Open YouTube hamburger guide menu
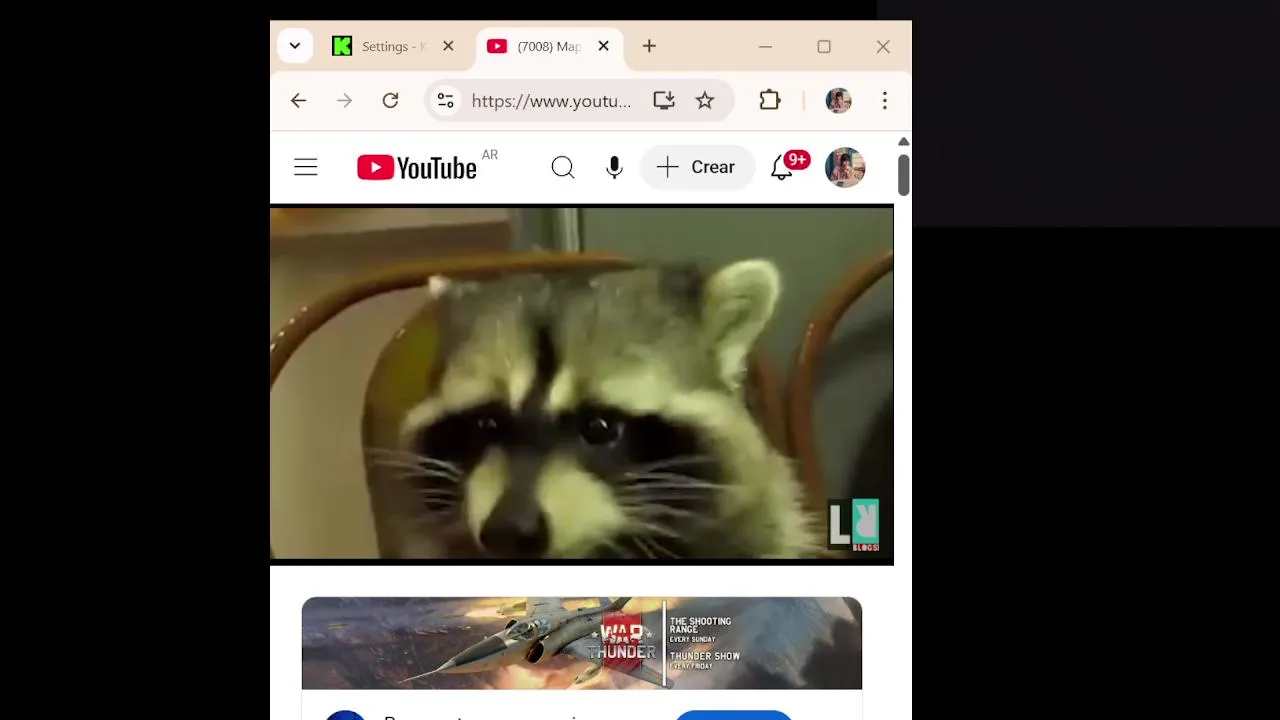Screen dimensions: 1280x720 [306, 167]
